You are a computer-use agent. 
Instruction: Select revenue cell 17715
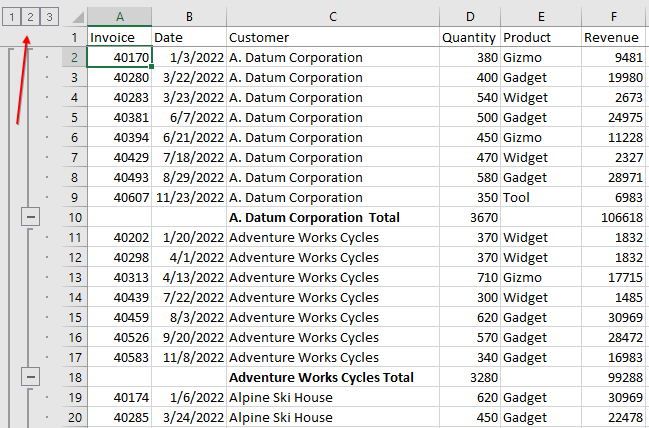614,277
